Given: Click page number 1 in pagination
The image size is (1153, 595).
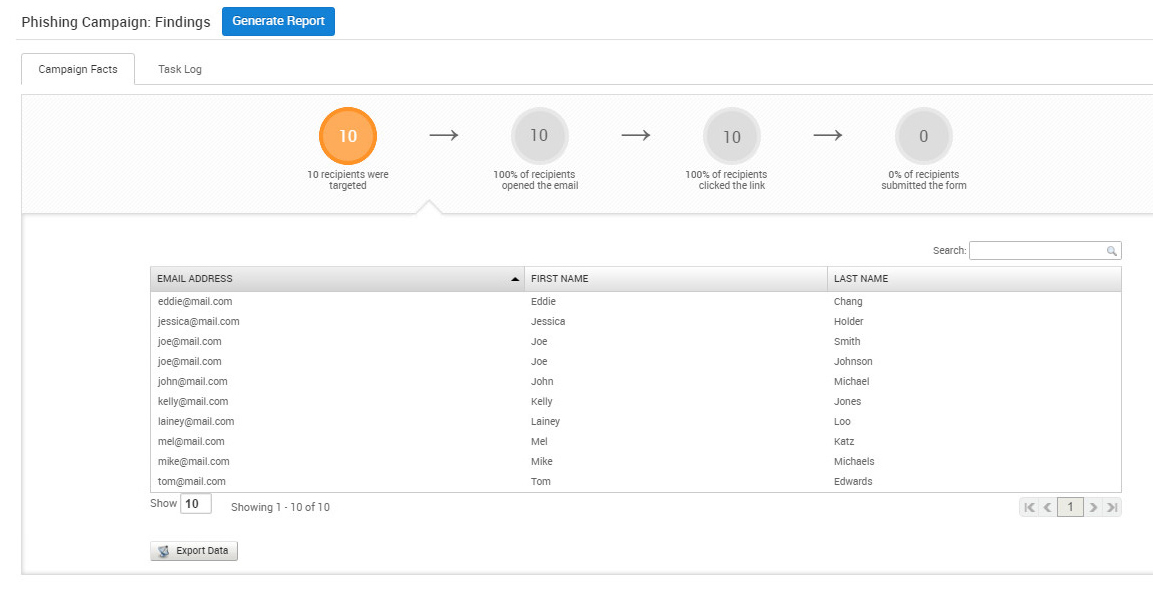Looking at the screenshot, I should (1070, 507).
